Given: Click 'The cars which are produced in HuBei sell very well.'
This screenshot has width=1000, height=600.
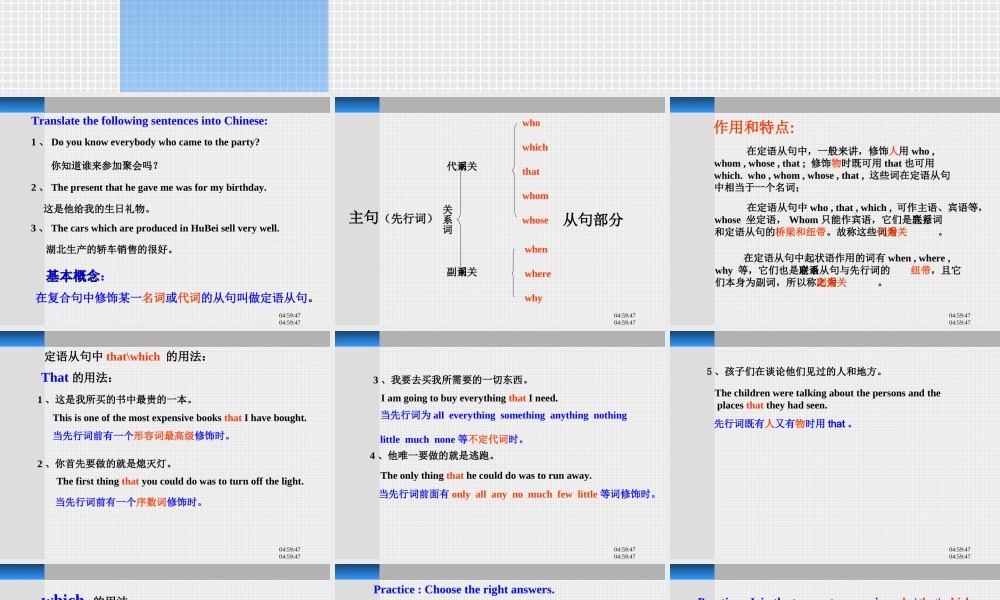Looking at the screenshot, I should [165, 228].
